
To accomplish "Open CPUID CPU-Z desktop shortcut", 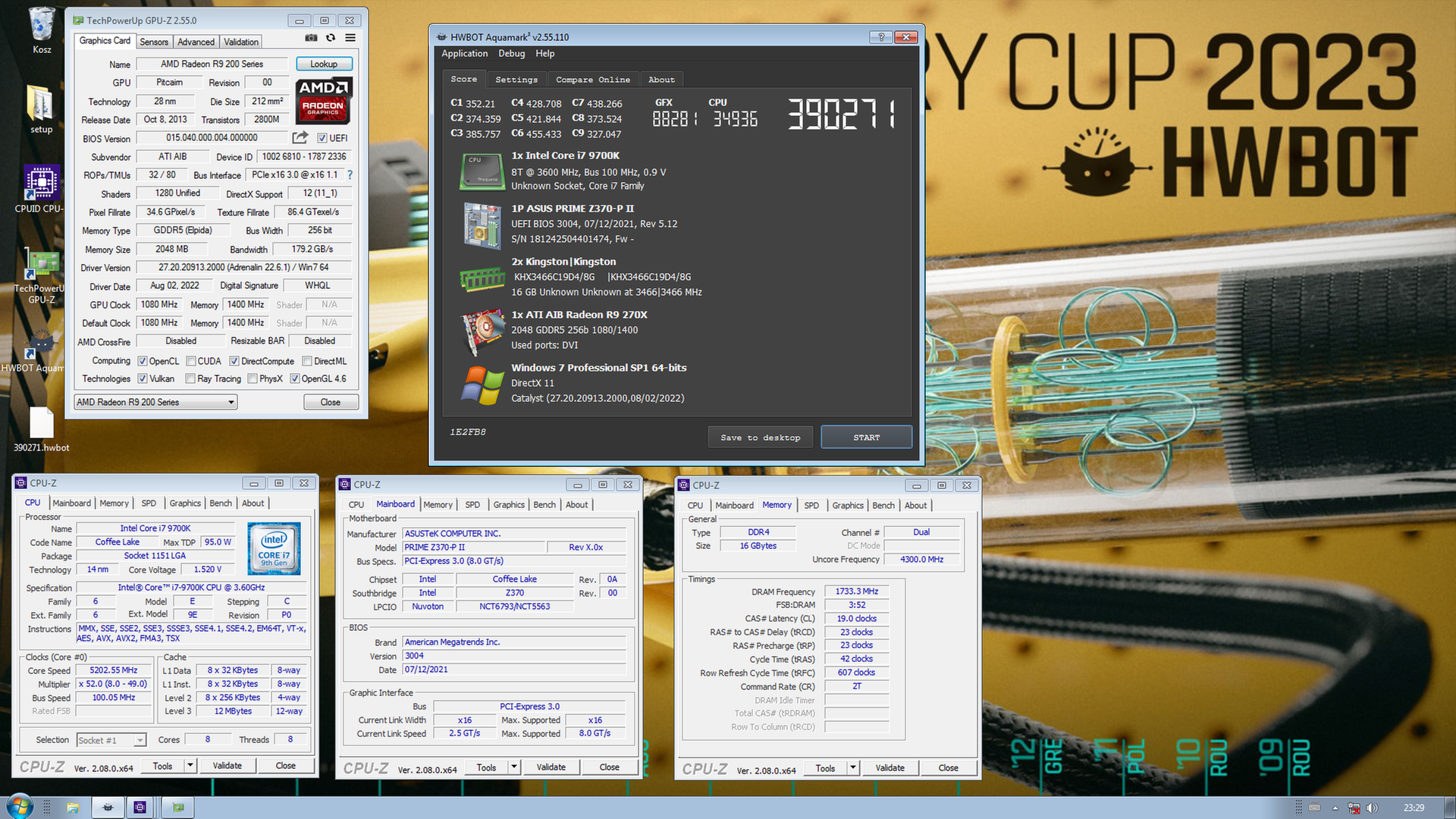I will pyautogui.click(x=40, y=190).
